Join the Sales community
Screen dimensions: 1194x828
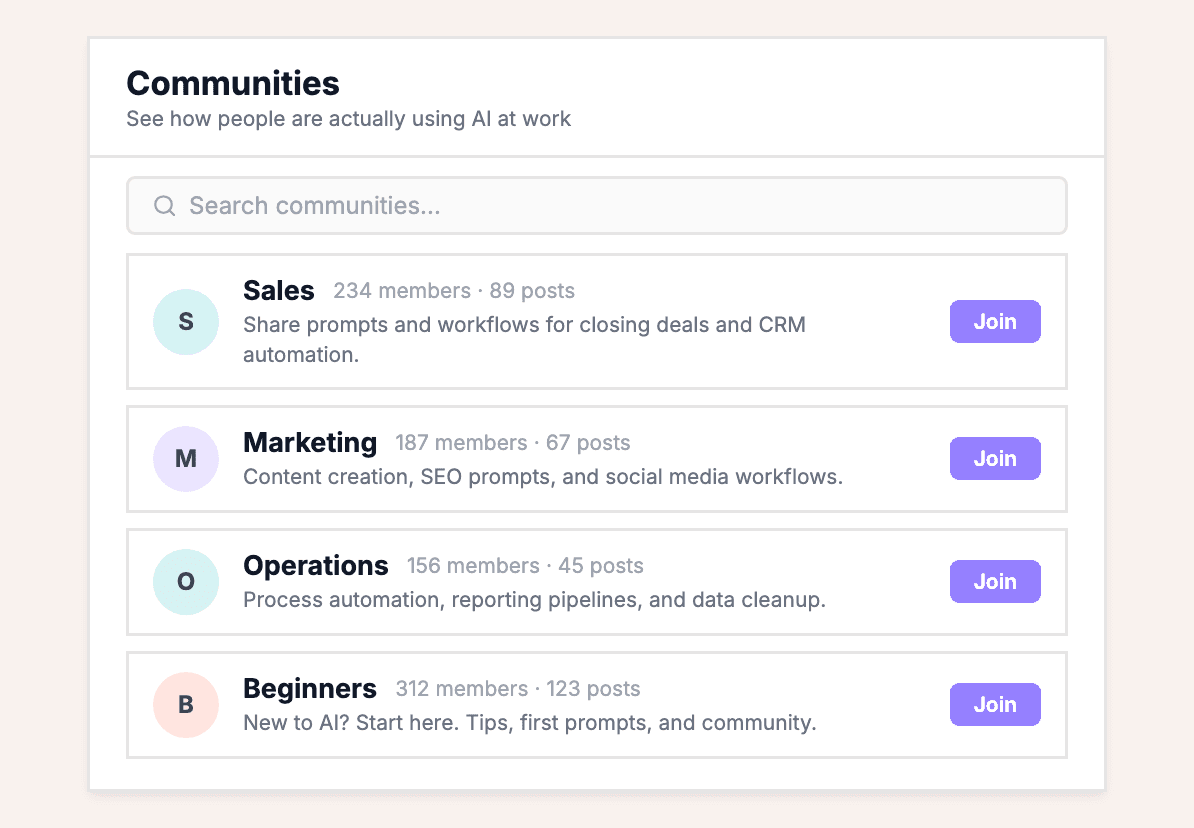tap(994, 322)
